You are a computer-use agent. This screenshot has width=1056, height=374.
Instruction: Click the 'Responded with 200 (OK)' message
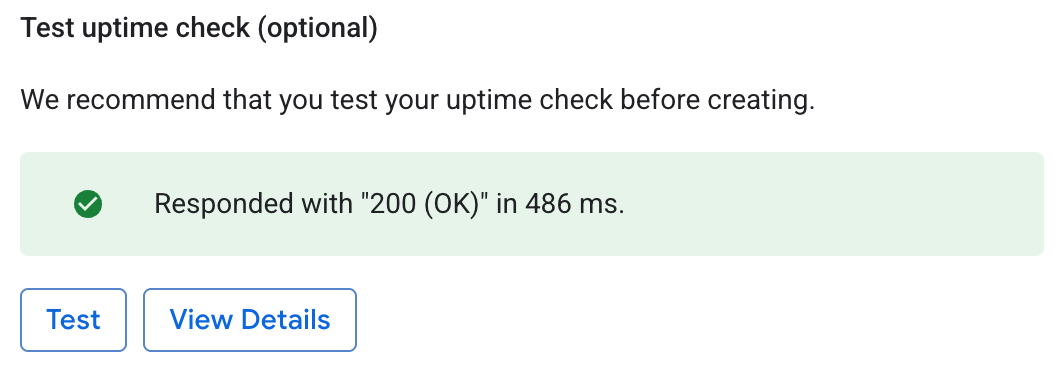point(389,204)
